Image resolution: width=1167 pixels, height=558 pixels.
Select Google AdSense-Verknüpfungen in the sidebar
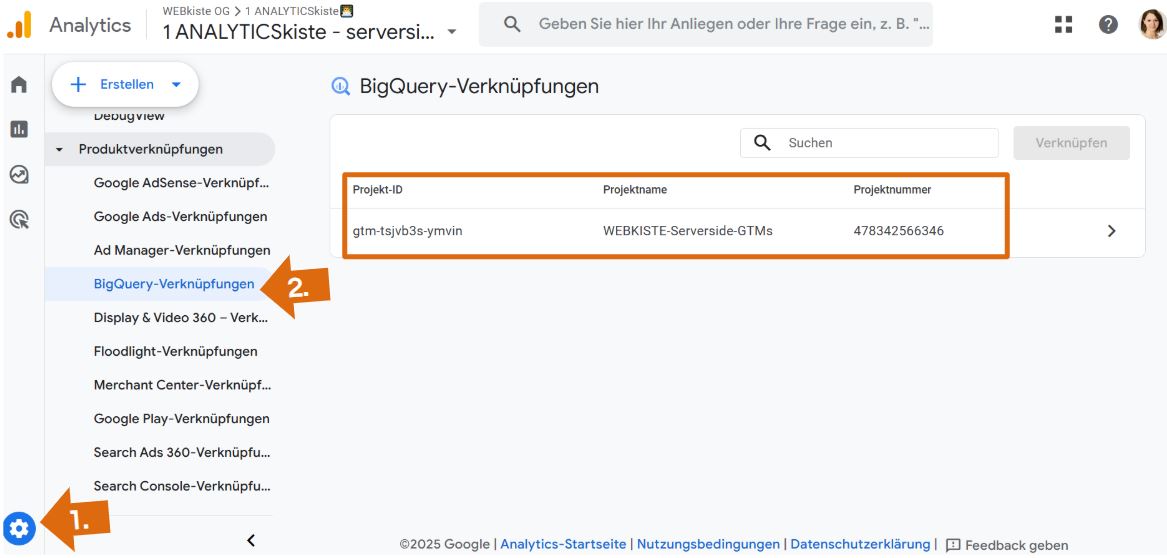182,183
